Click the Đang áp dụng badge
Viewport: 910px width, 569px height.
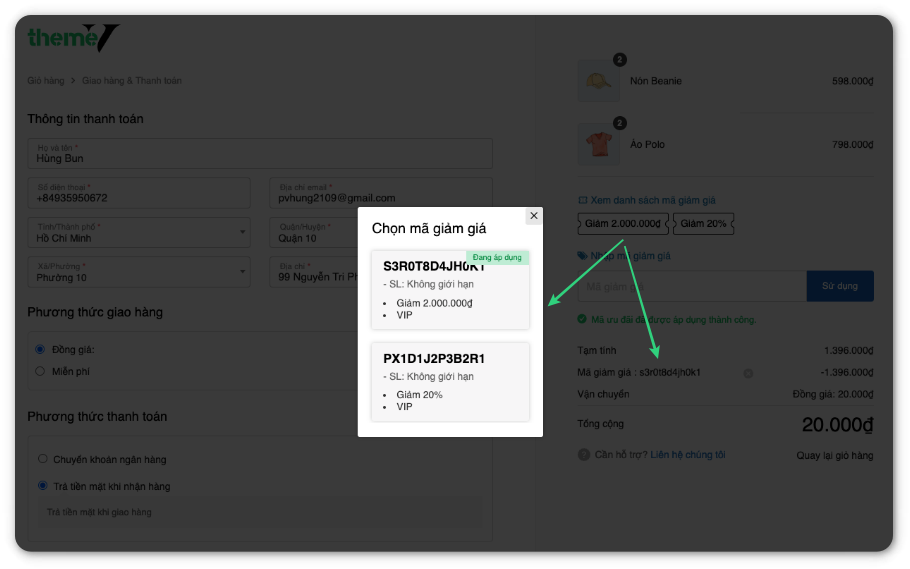[x=497, y=257]
